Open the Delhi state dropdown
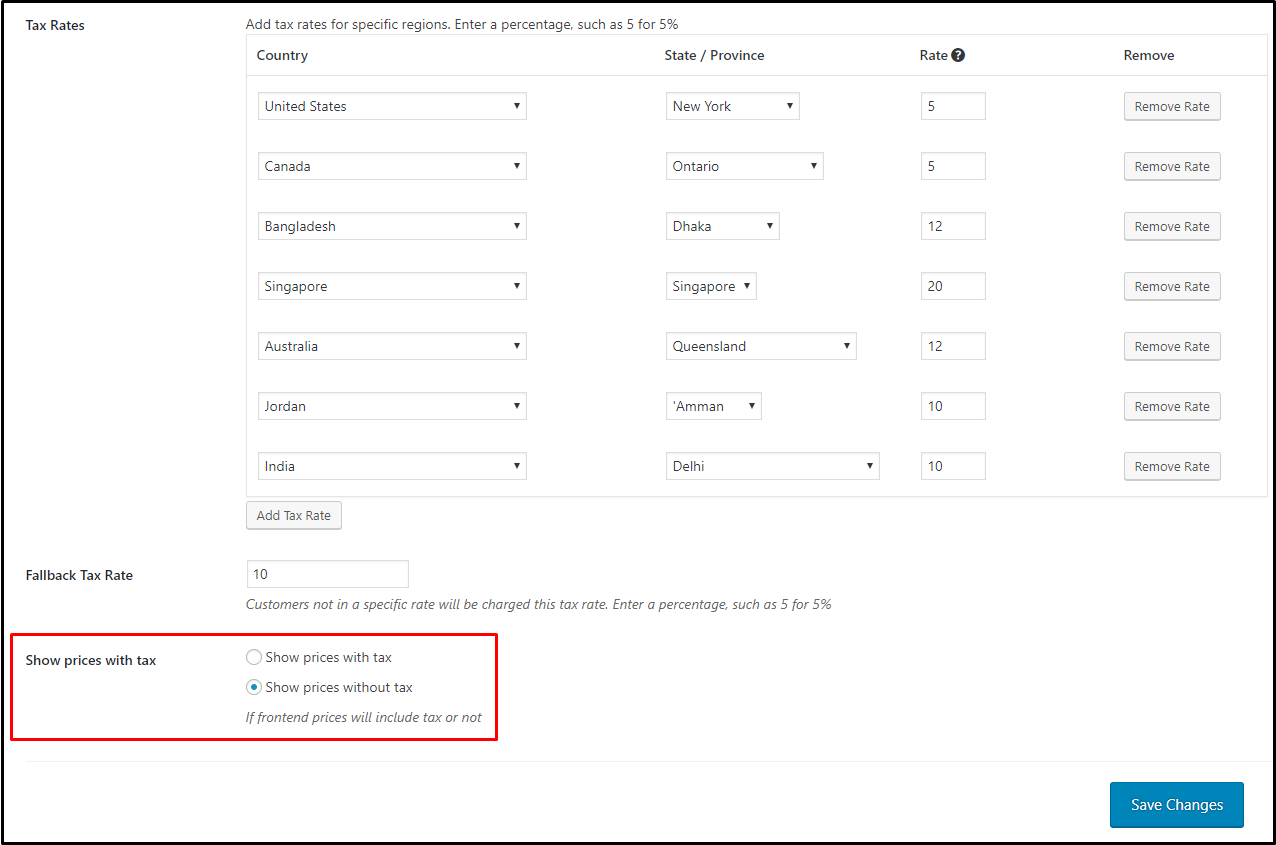 (772, 466)
